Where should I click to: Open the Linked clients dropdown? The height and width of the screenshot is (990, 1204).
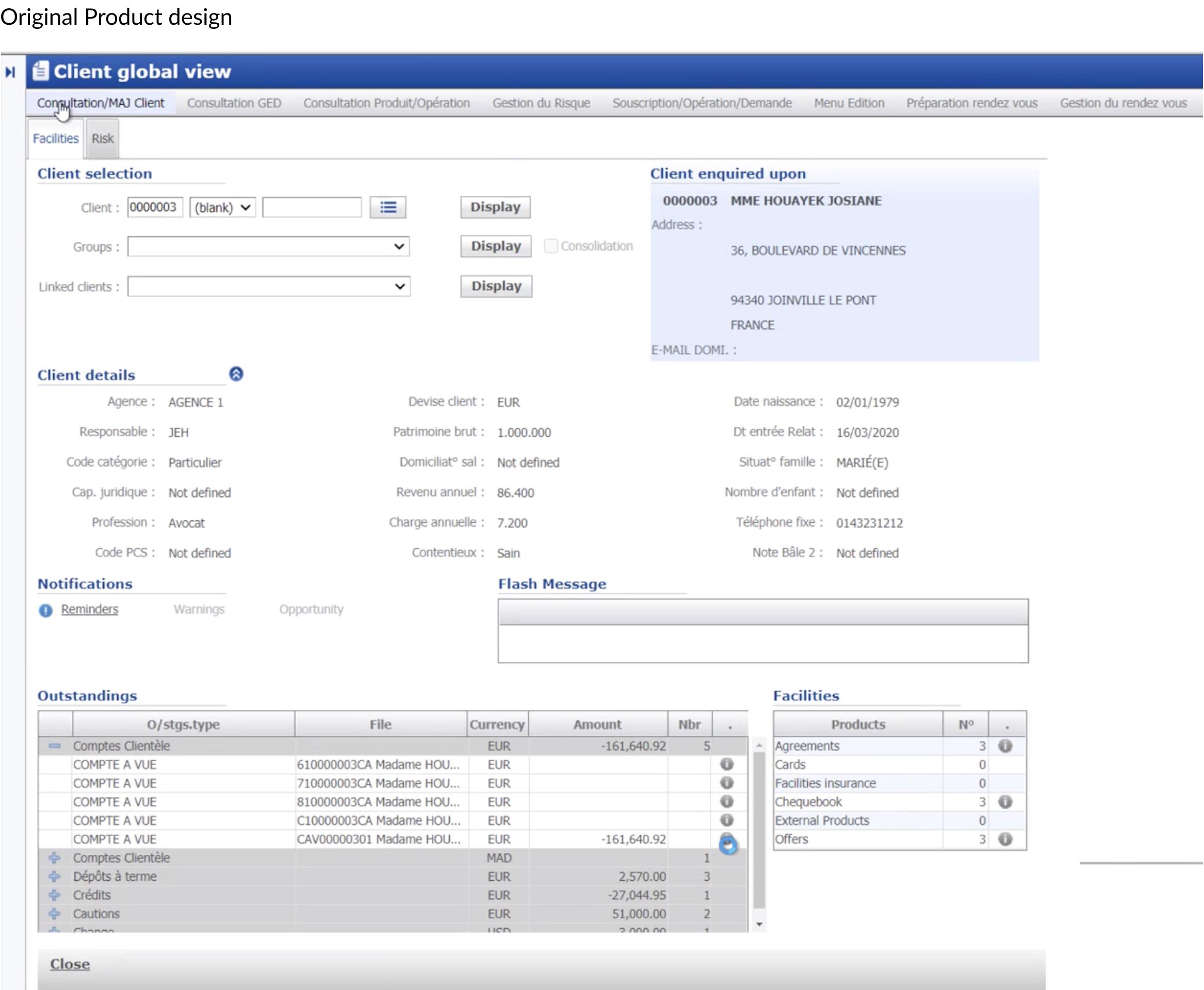pyautogui.click(x=269, y=286)
